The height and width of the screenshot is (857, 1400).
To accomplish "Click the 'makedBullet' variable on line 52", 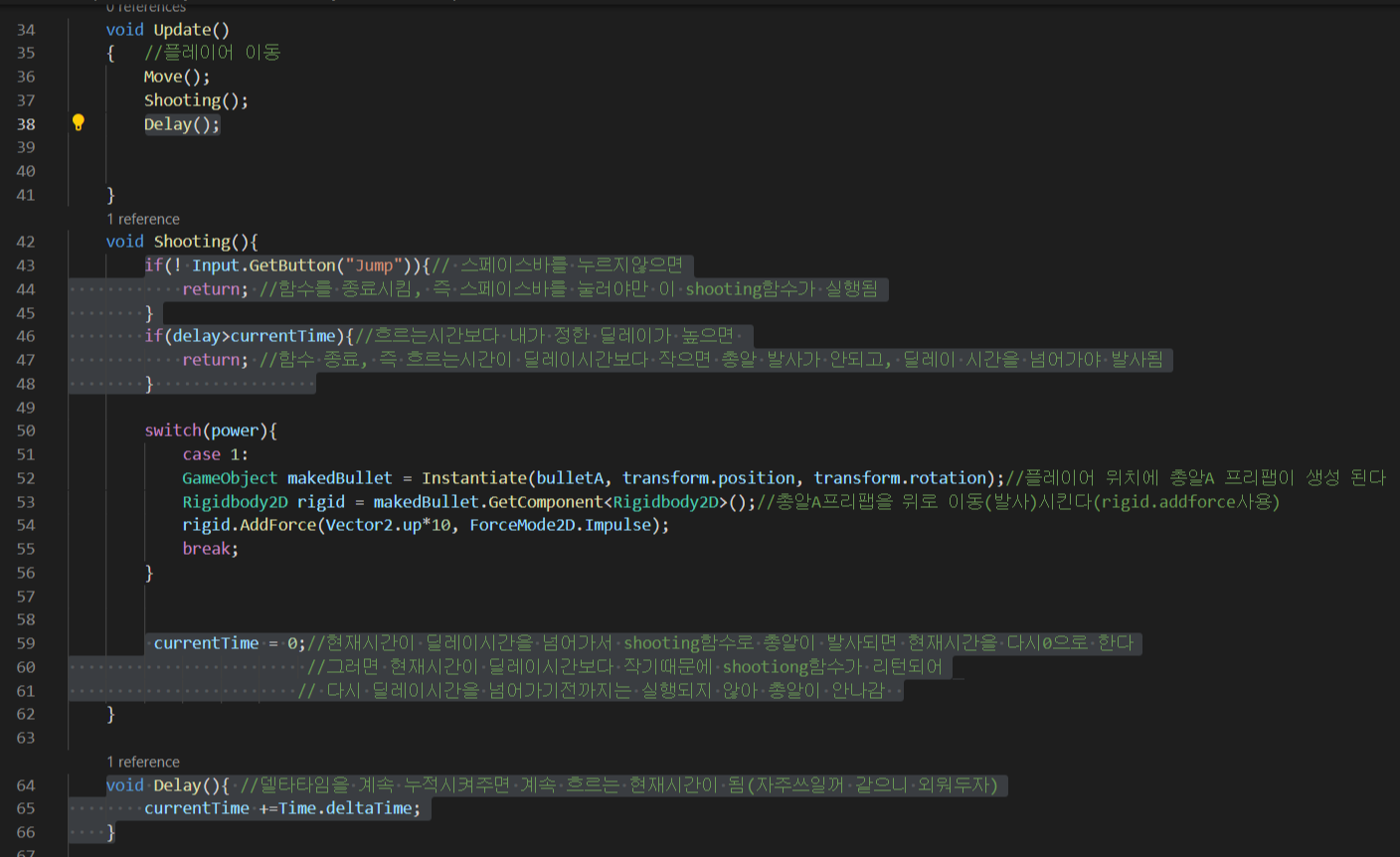I will [x=340, y=478].
